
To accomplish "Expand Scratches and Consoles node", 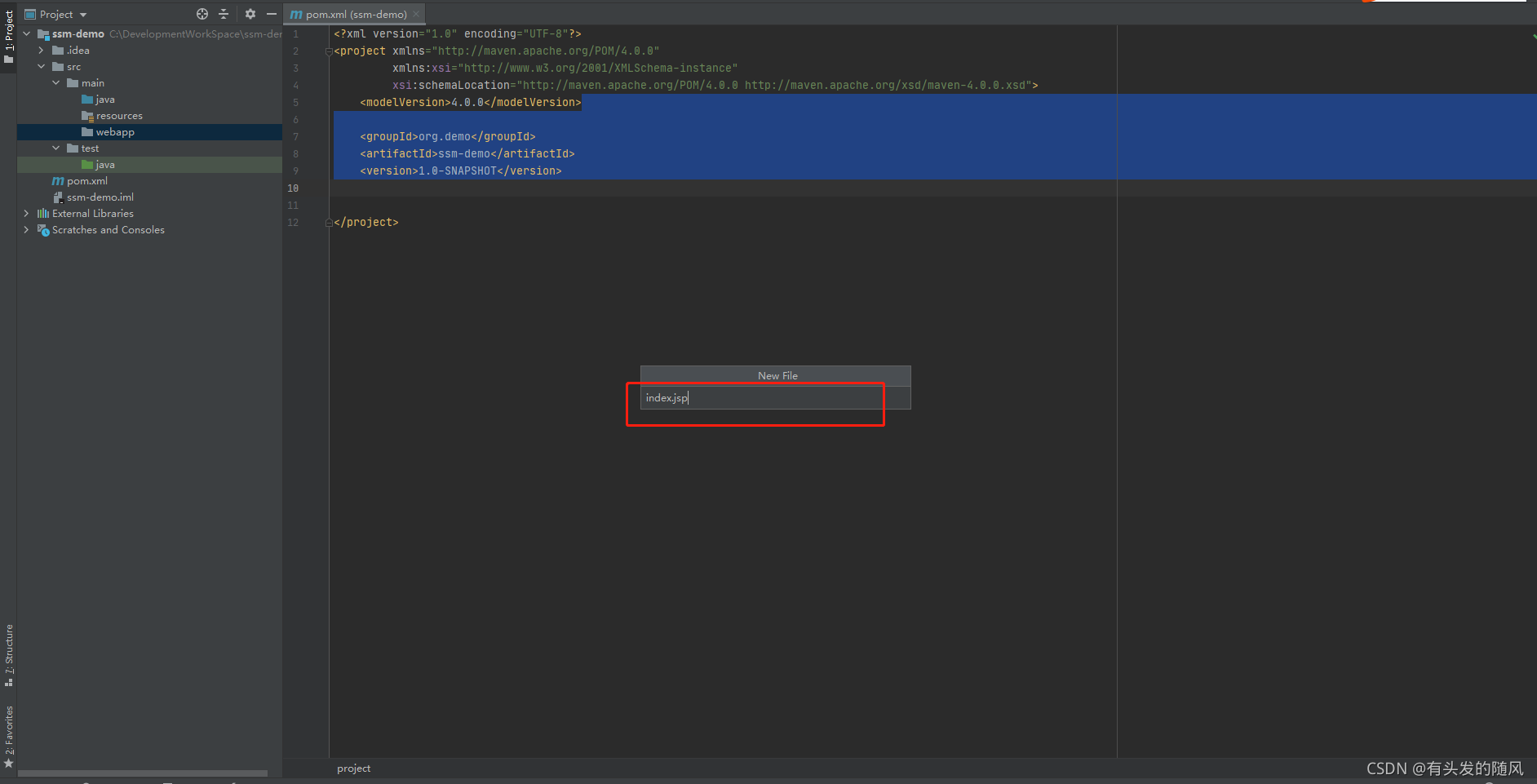I will 27,229.
